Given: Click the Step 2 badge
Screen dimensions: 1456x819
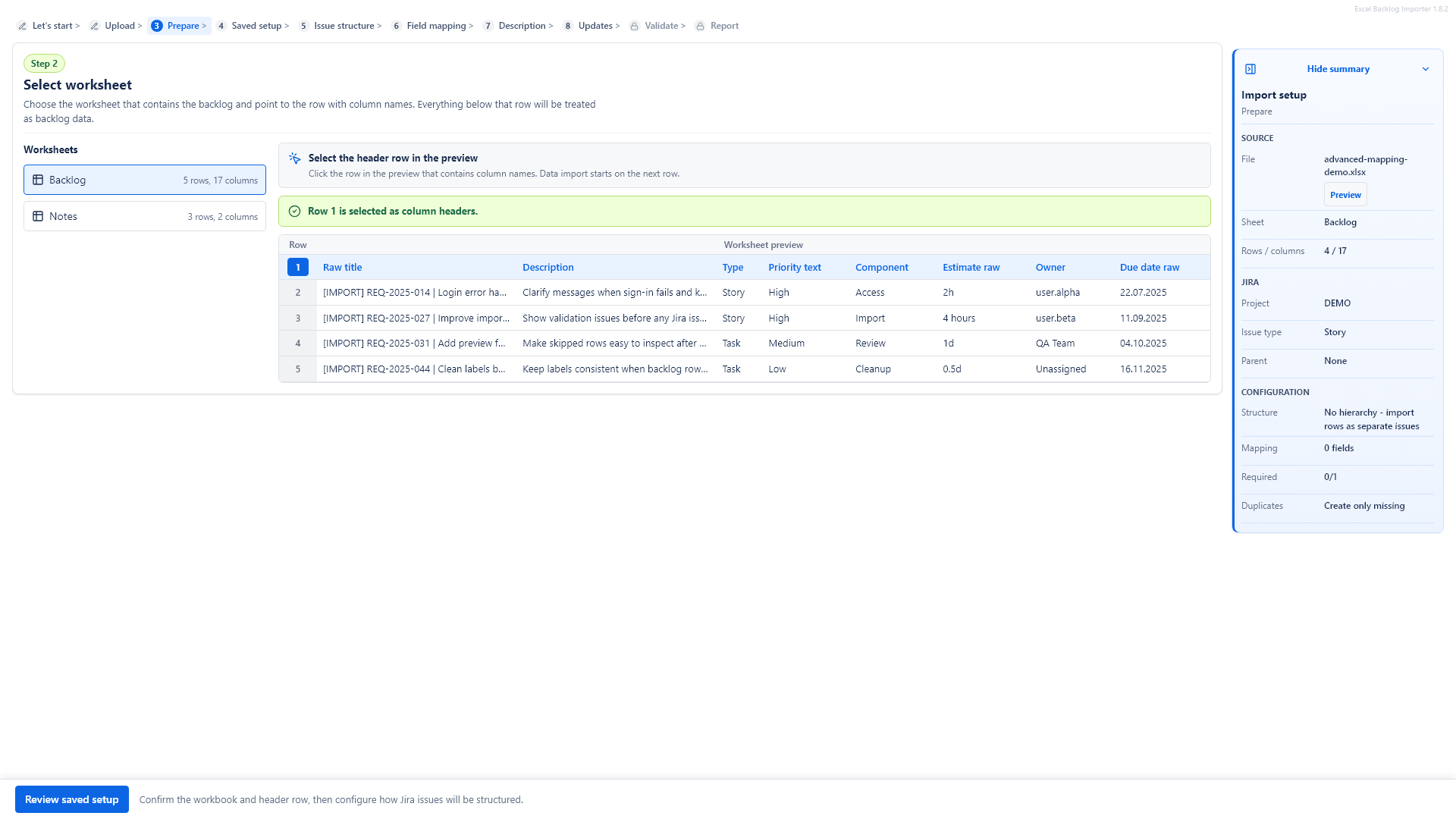Looking at the screenshot, I should [x=44, y=64].
